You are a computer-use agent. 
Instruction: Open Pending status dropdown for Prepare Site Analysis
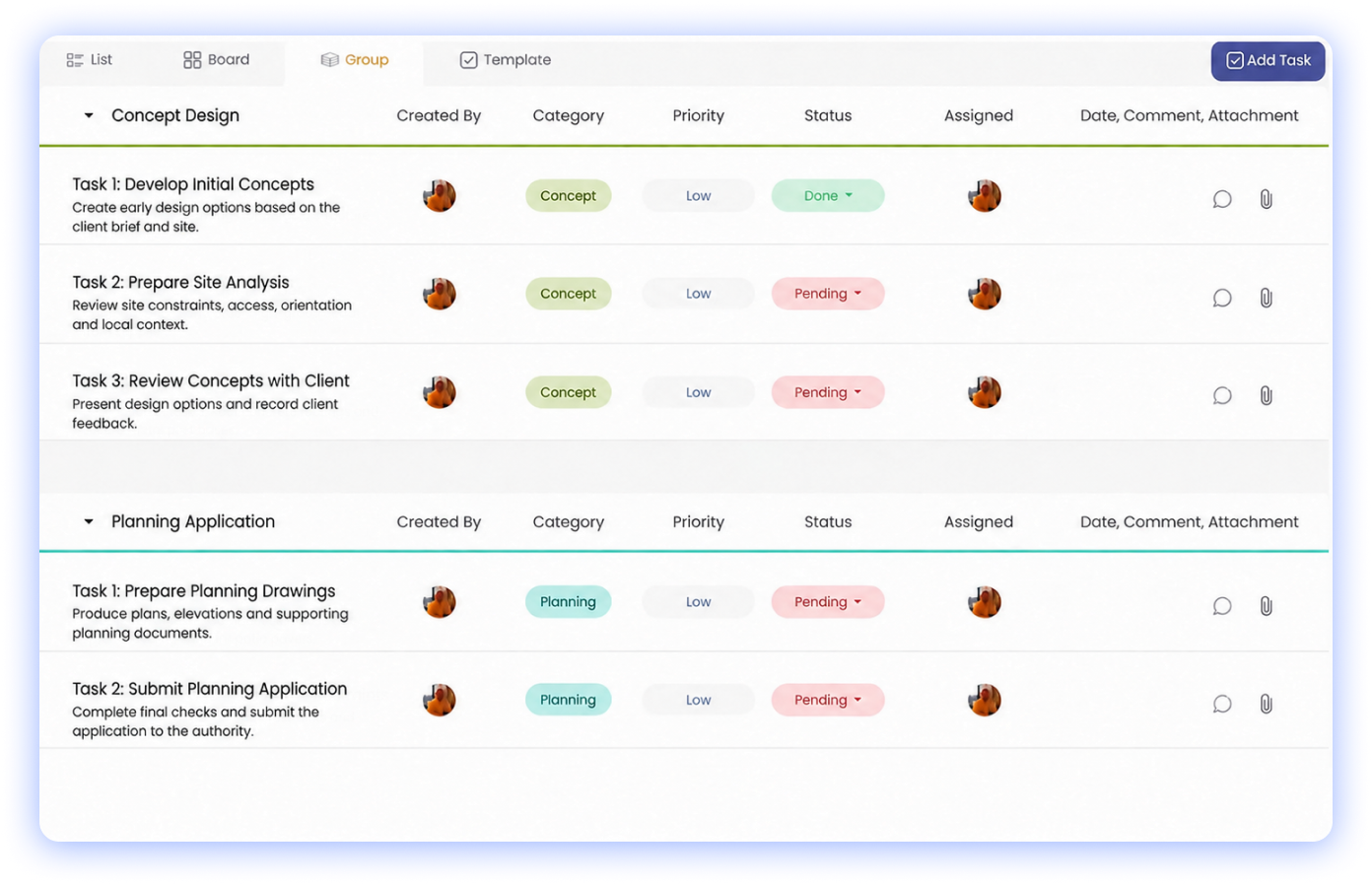tap(828, 294)
